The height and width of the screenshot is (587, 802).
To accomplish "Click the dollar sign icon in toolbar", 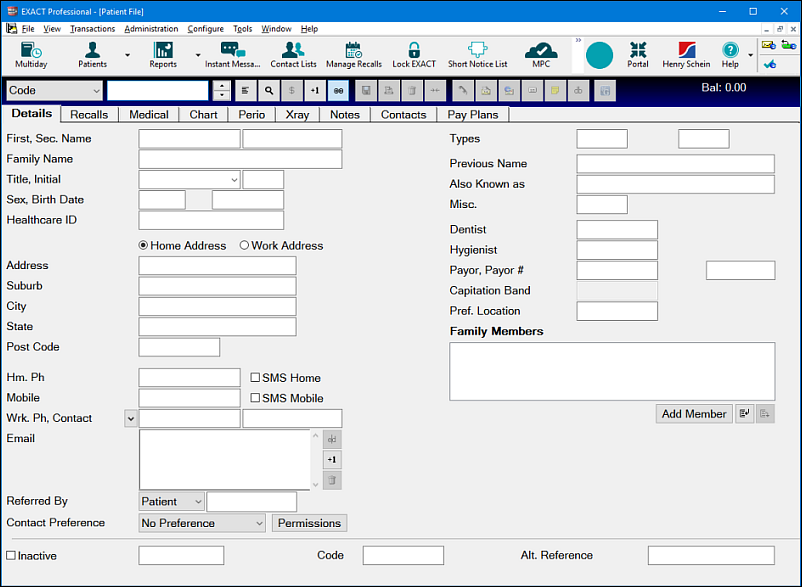I will (x=292, y=91).
